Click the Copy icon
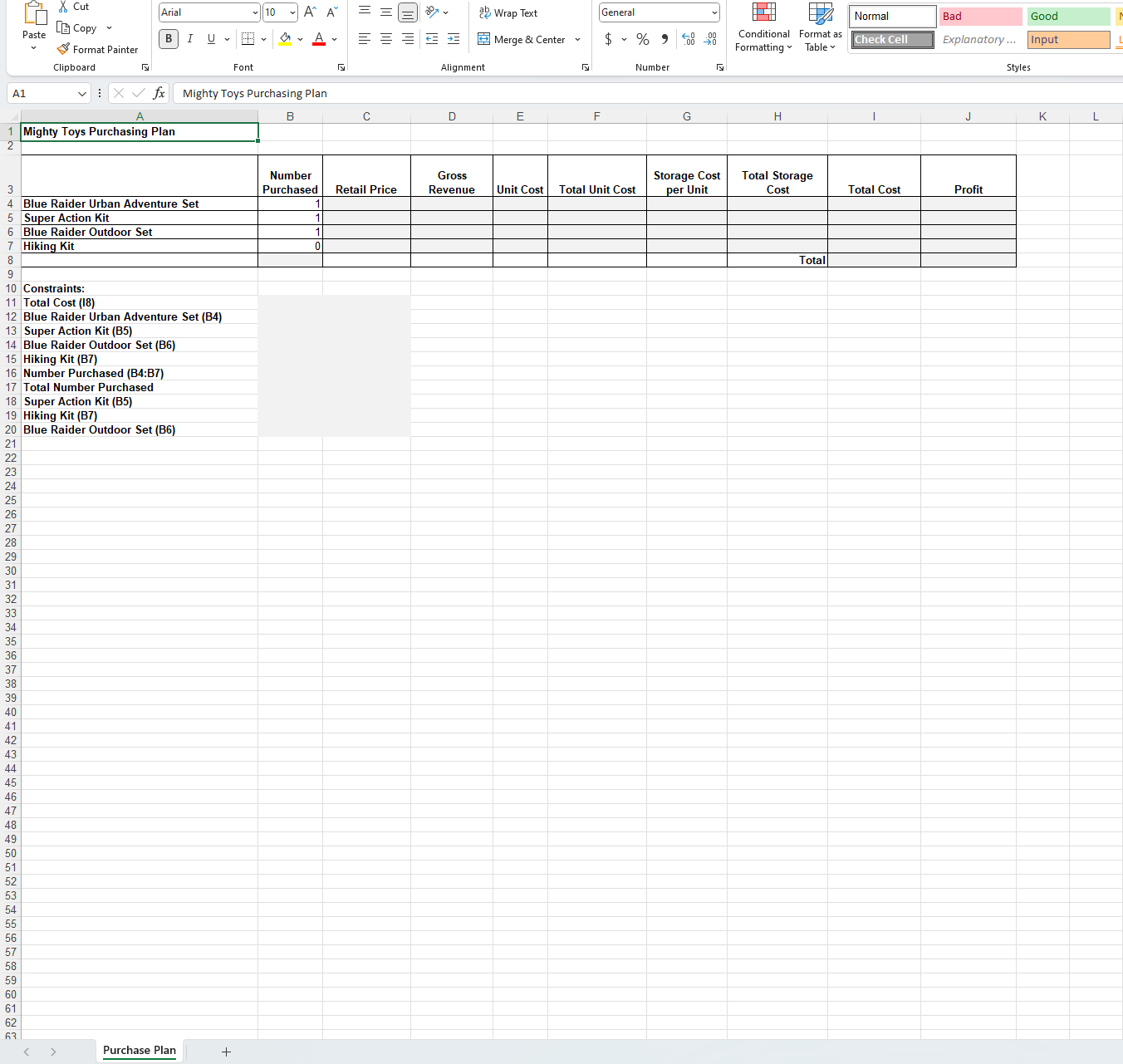The image size is (1123, 1064). [x=63, y=27]
